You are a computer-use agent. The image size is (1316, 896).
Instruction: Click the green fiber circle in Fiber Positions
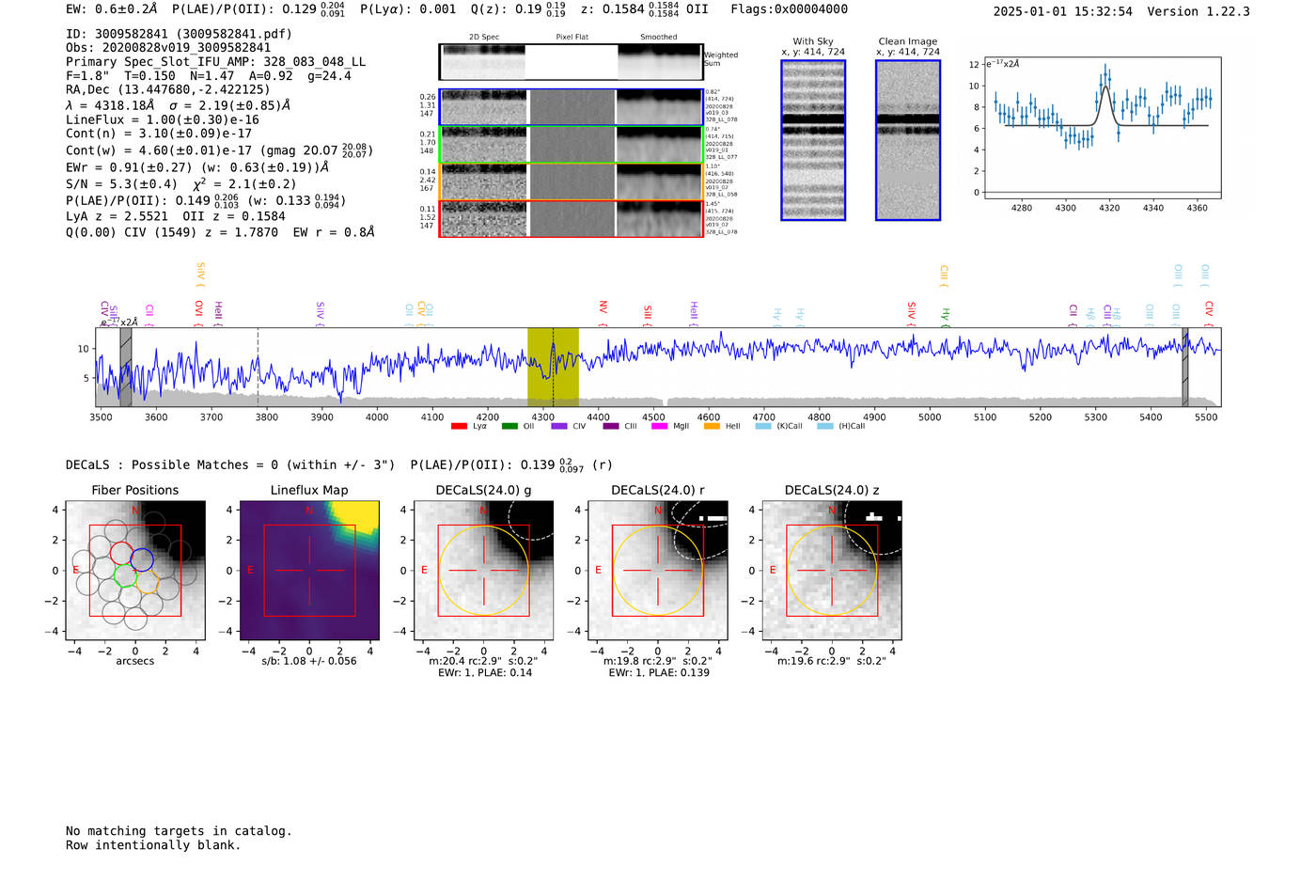click(125, 575)
